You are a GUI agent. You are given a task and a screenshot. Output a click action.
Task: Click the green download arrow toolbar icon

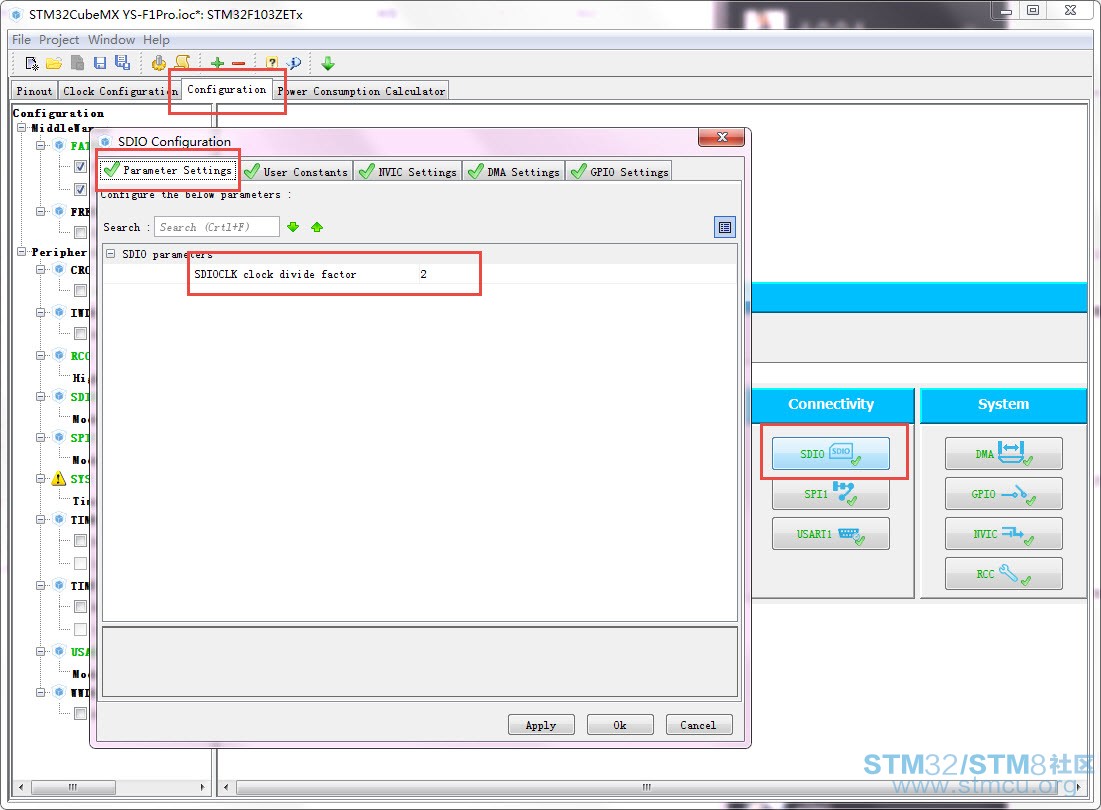pos(328,64)
